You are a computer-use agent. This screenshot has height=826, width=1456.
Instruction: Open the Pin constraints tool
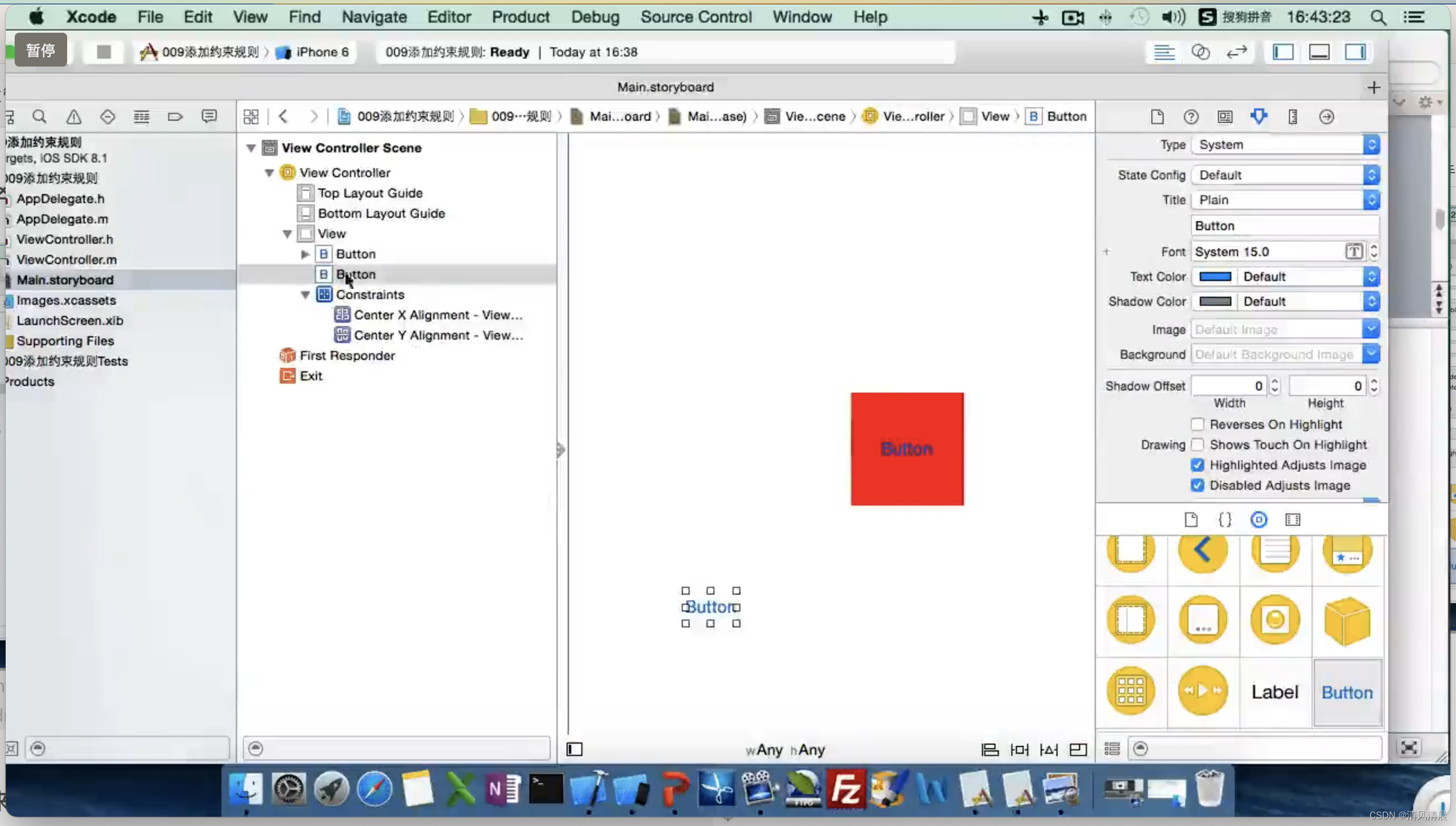tap(1019, 749)
